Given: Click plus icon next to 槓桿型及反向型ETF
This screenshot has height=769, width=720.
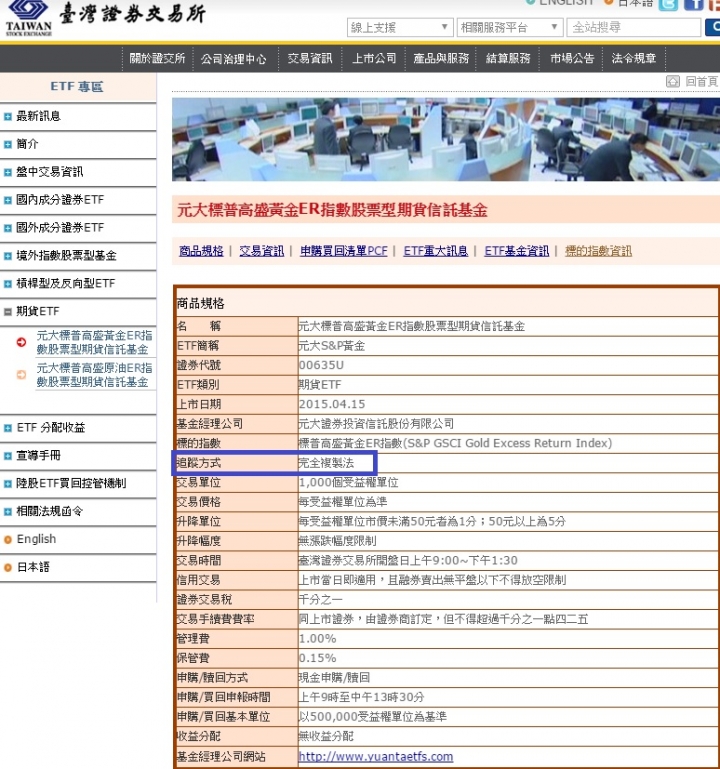Looking at the screenshot, I should tap(7, 284).
